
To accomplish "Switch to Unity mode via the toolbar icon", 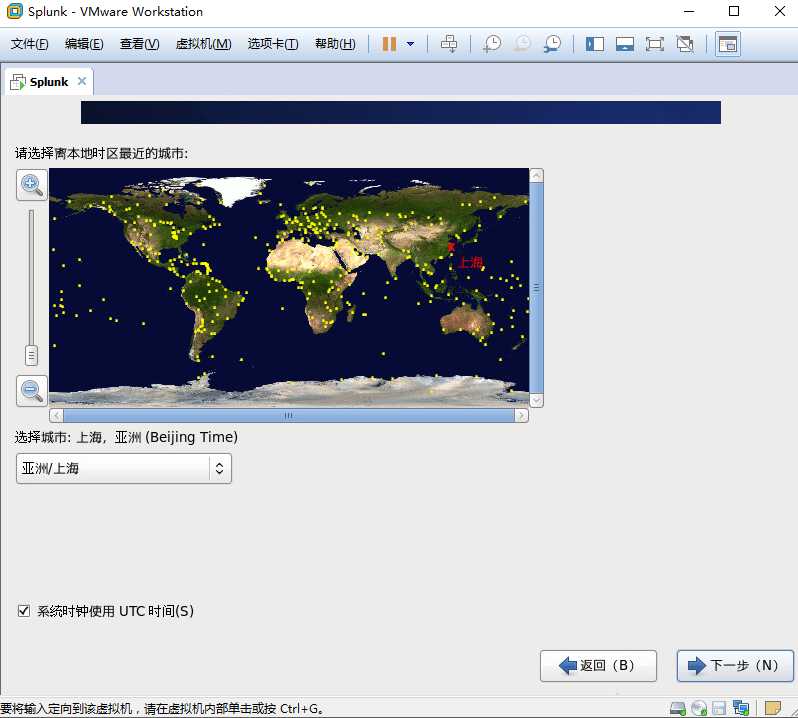I will coord(685,44).
